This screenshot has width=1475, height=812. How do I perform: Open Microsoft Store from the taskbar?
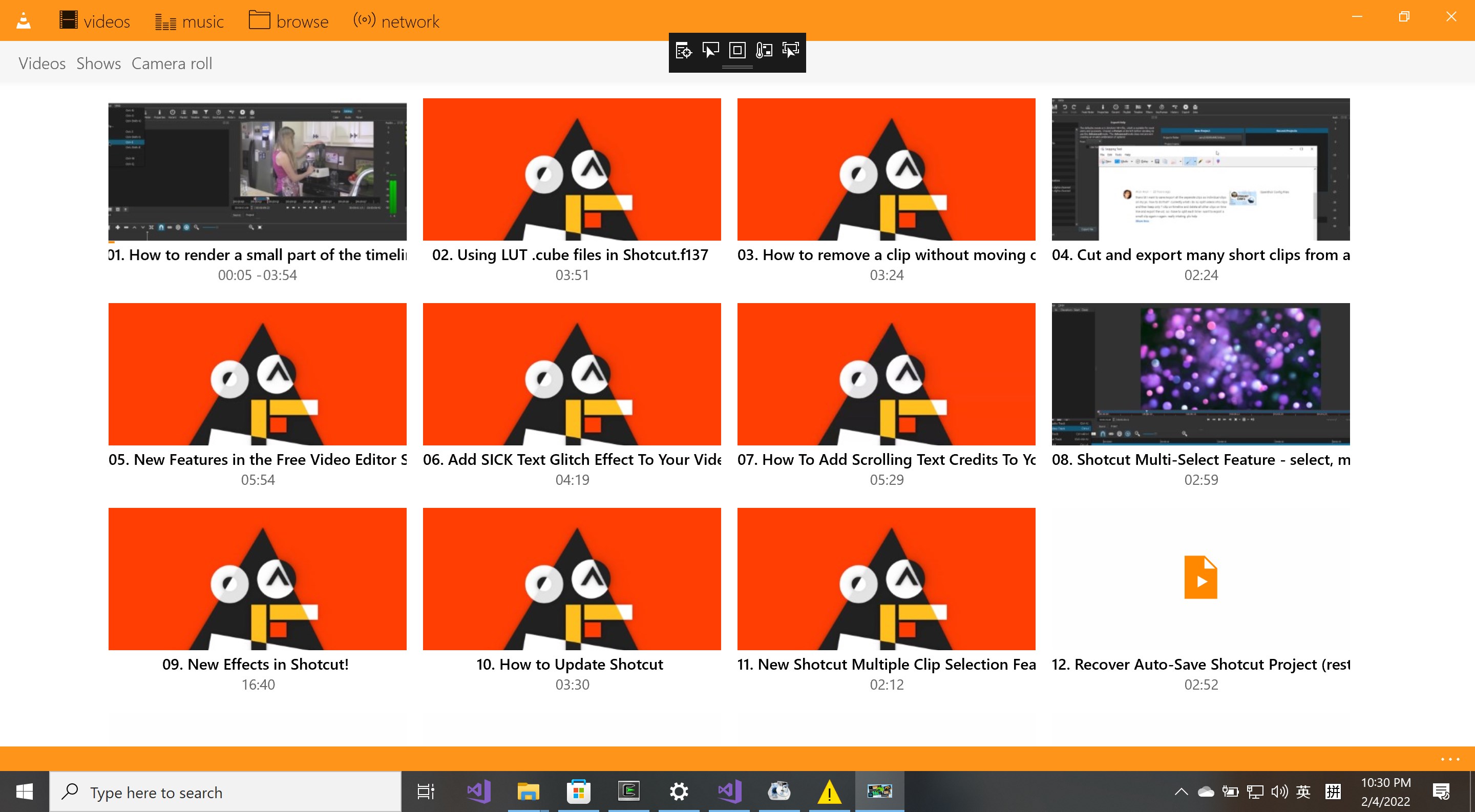pos(578,792)
